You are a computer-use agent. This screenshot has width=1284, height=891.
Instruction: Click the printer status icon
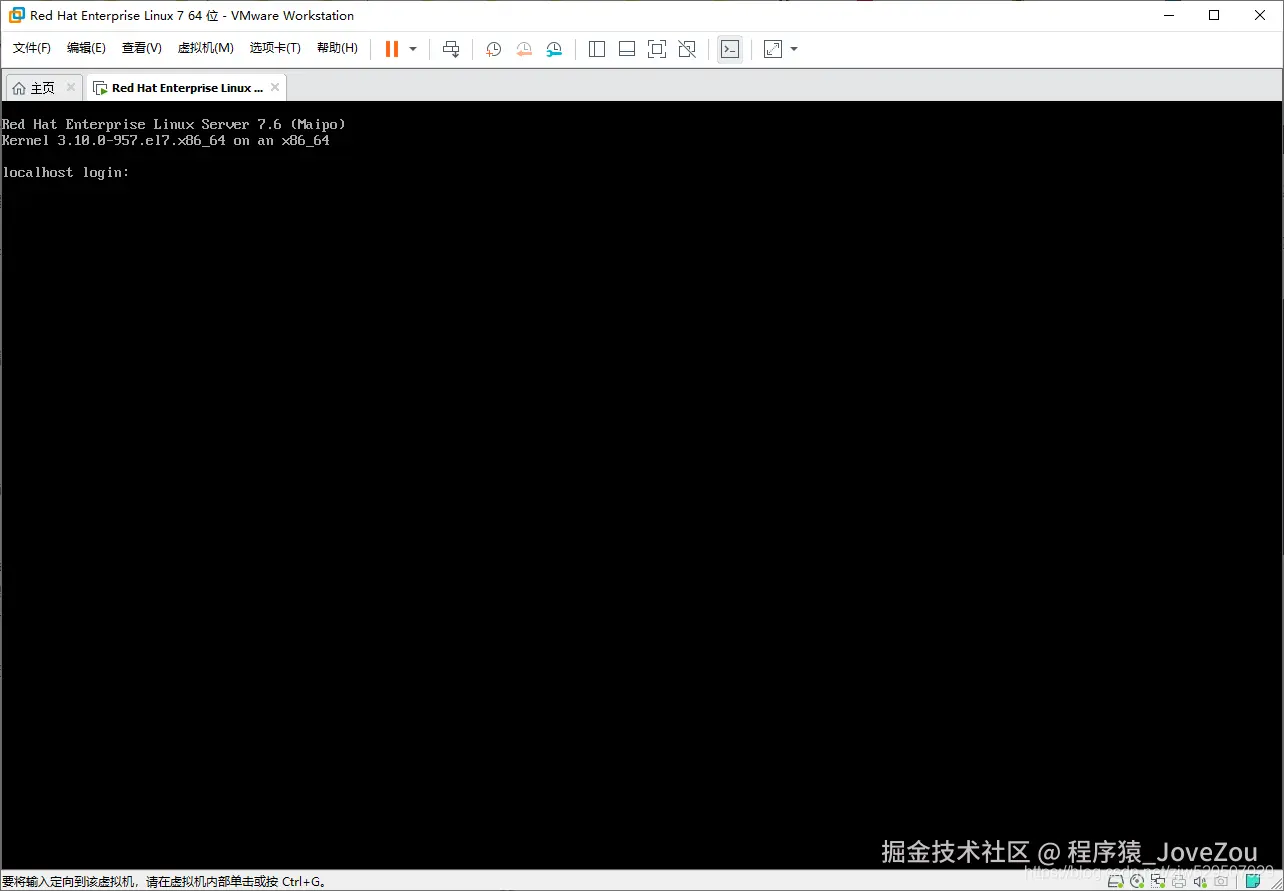pyautogui.click(x=1179, y=881)
